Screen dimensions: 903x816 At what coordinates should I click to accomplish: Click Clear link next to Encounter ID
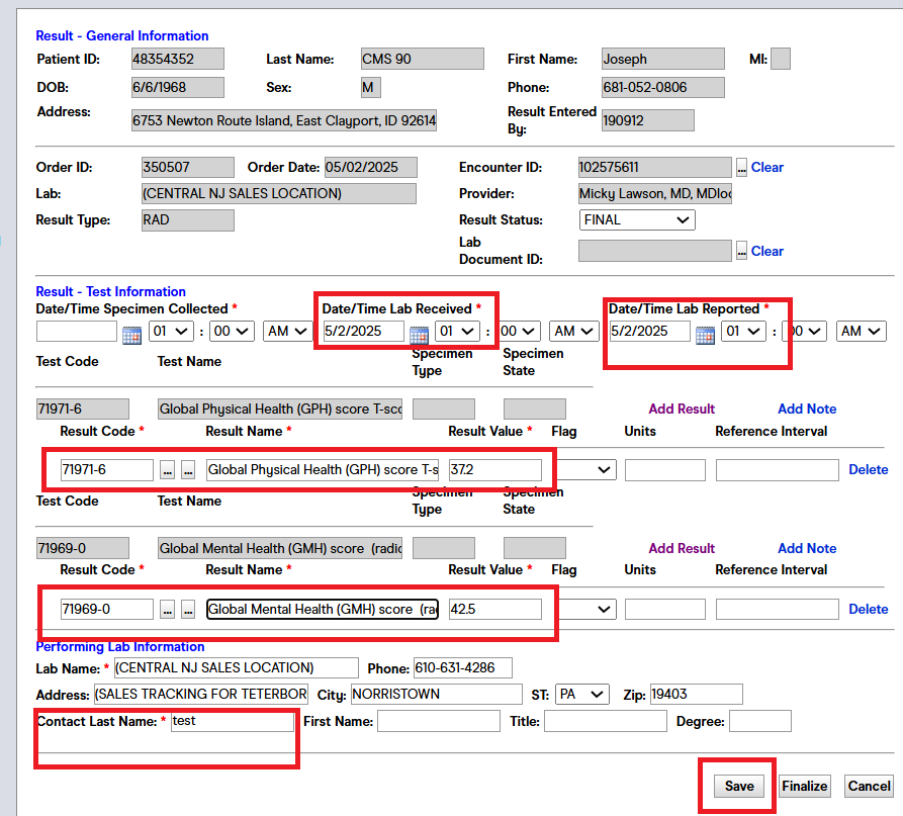[767, 168]
